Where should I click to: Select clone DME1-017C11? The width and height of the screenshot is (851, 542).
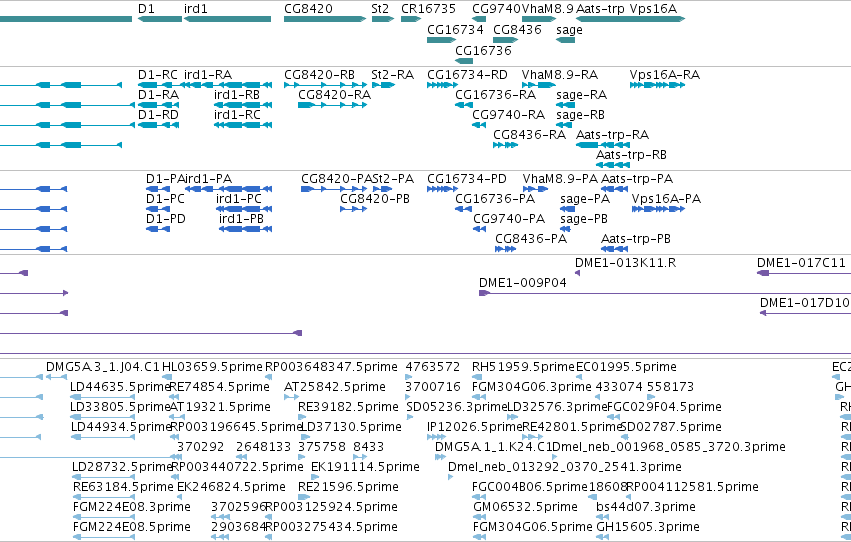[801, 263]
